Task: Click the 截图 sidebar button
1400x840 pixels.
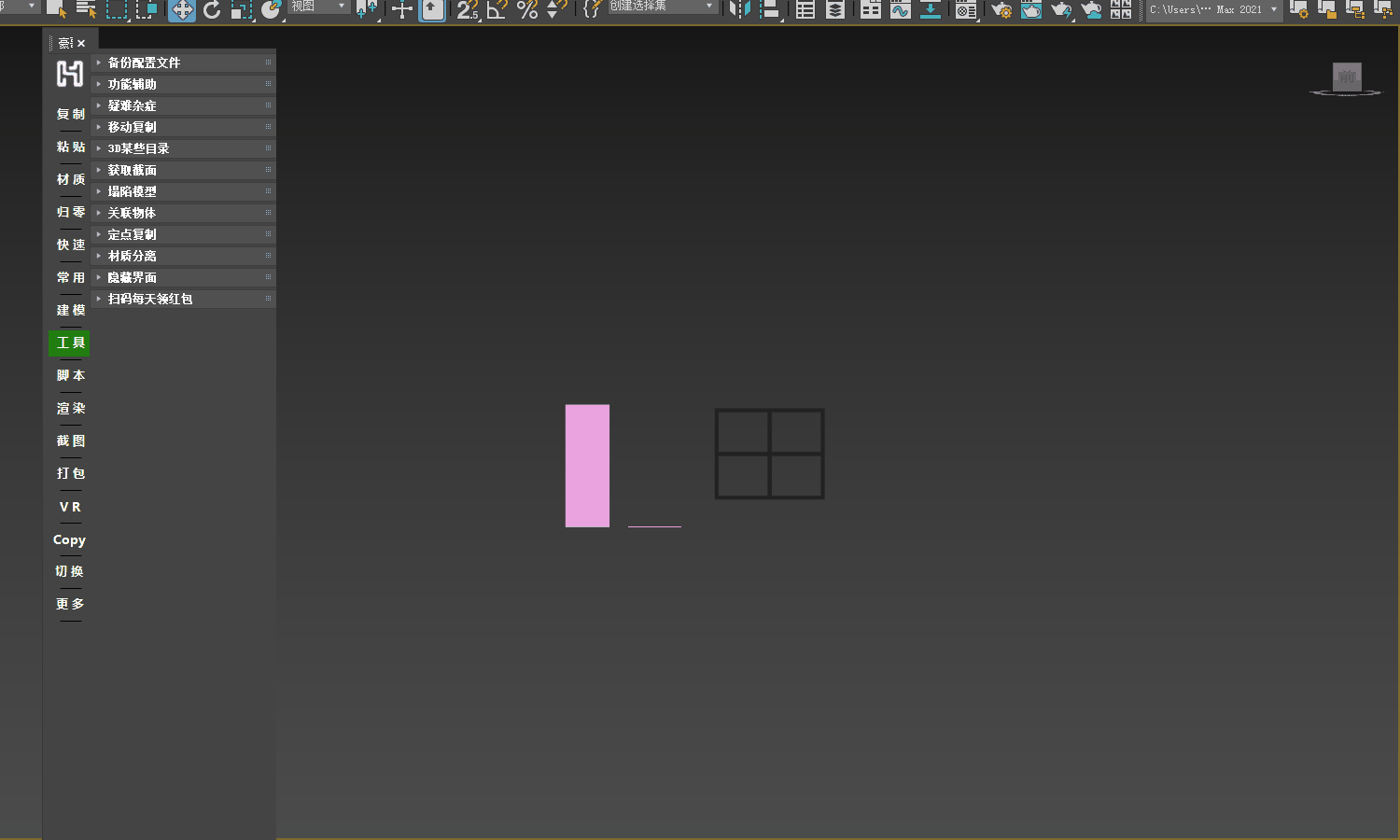Action: tap(70, 441)
